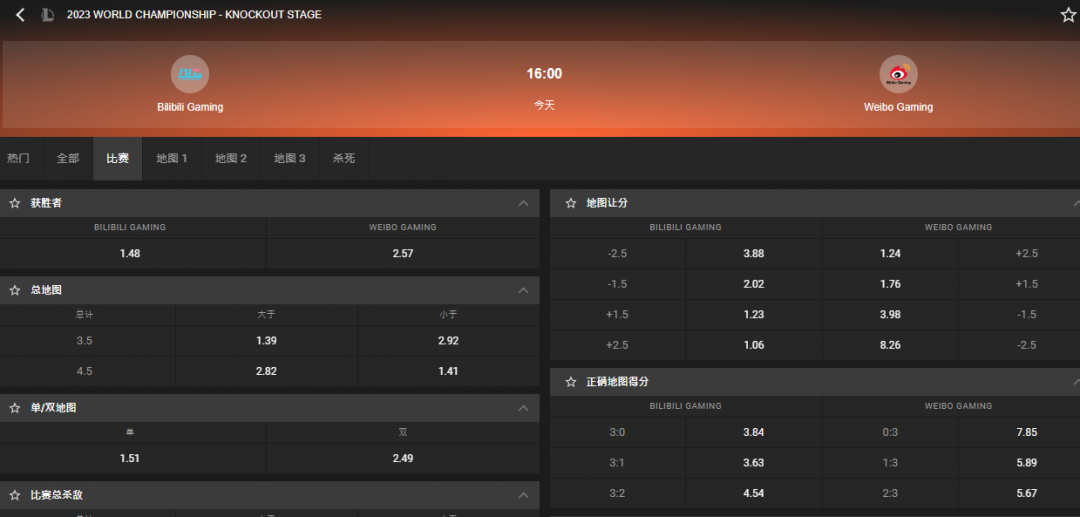
Task: Pick over 3.5 maps at 1.39
Action: (267, 341)
